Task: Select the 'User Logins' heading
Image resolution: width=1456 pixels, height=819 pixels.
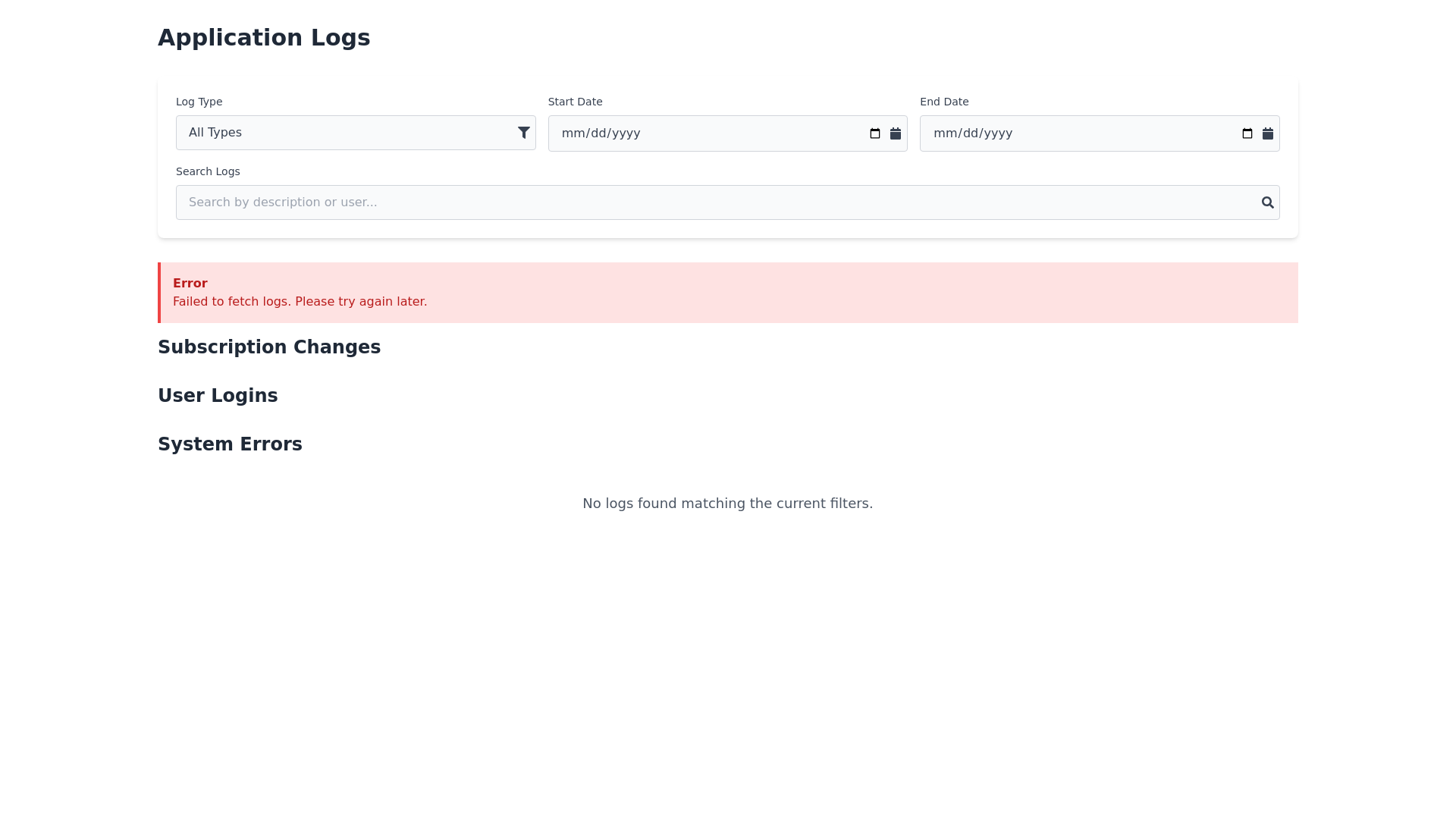Action: [218, 396]
